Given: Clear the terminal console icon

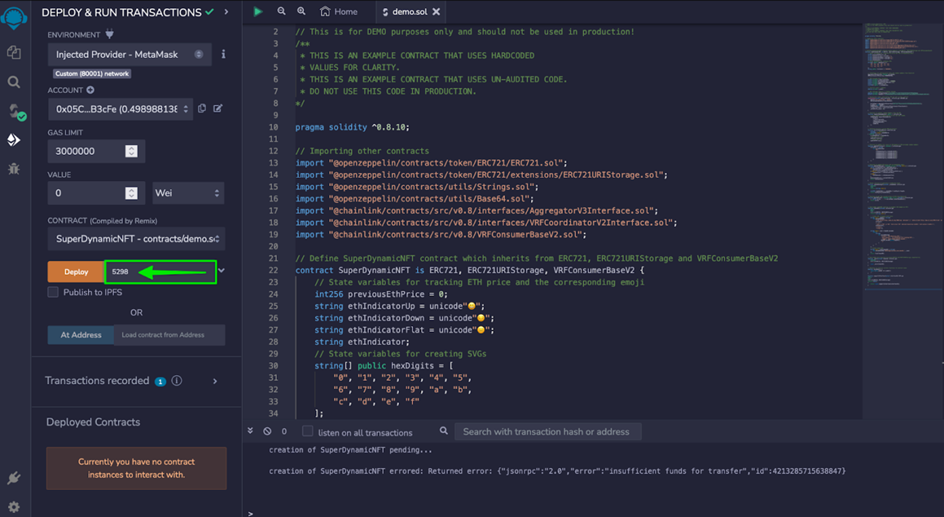Looking at the screenshot, I should click(267, 432).
